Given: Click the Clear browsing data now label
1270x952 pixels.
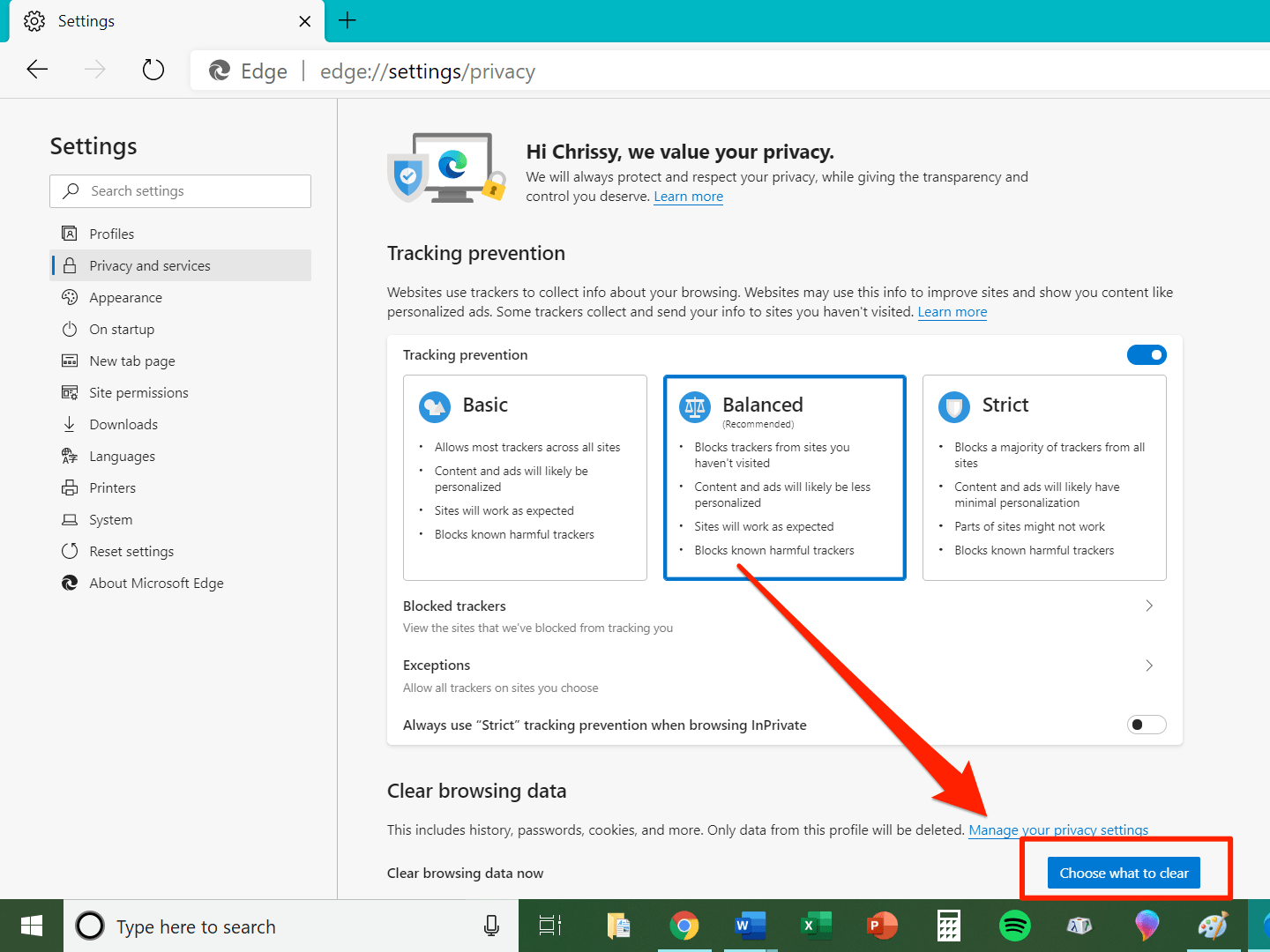Looking at the screenshot, I should click(465, 873).
